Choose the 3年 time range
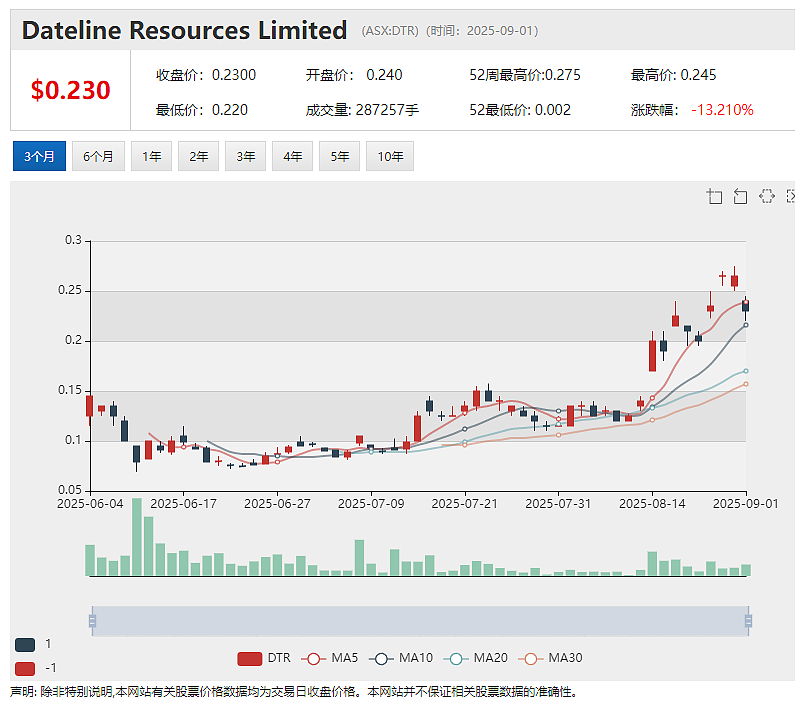Image resolution: width=803 pixels, height=712 pixels. tap(246, 156)
